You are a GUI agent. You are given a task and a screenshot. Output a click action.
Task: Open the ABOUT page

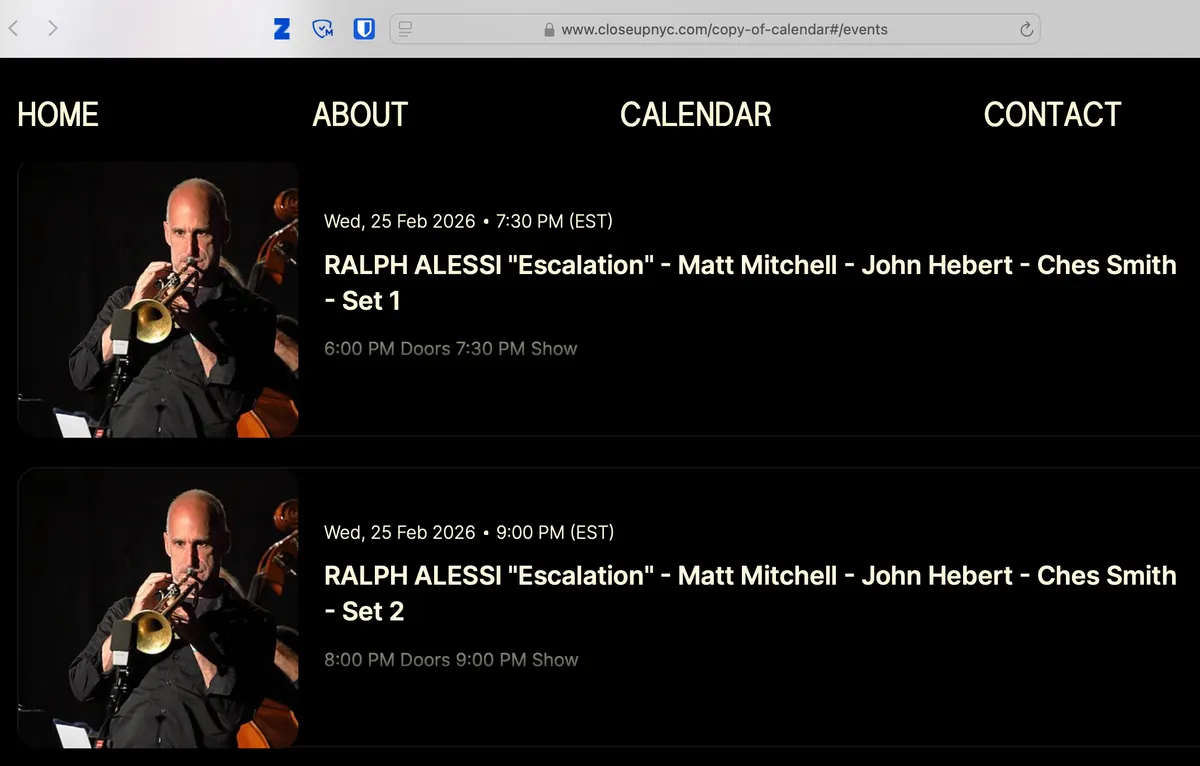tap(360, 115)
